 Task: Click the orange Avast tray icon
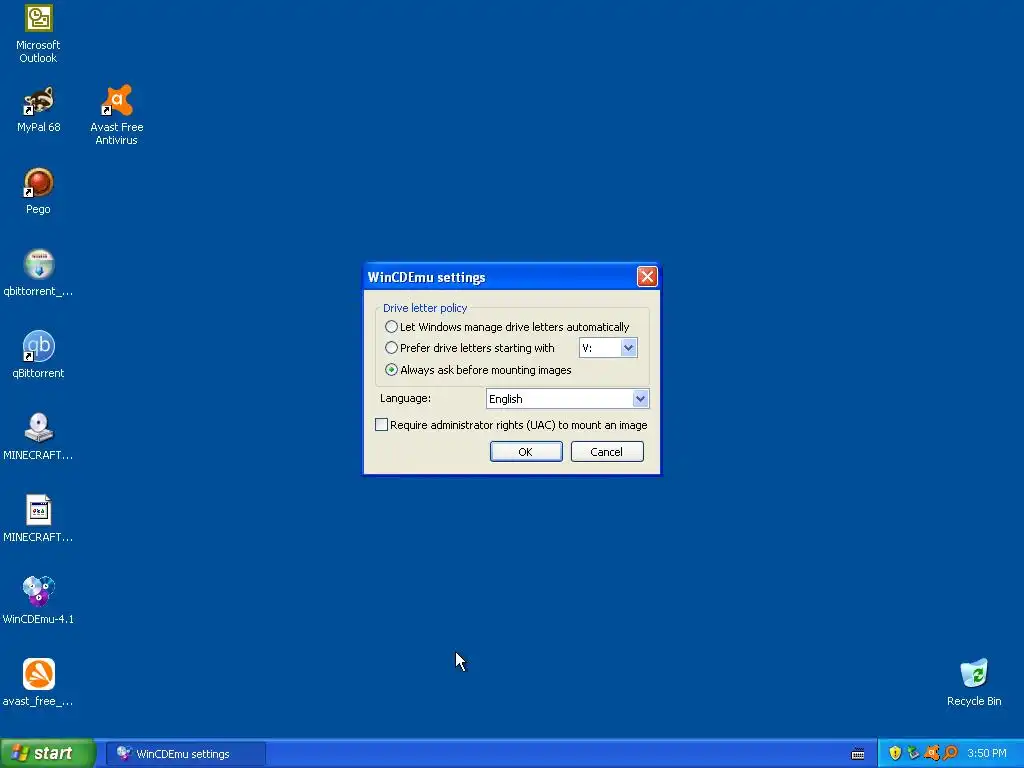click(x=932, y=753)
